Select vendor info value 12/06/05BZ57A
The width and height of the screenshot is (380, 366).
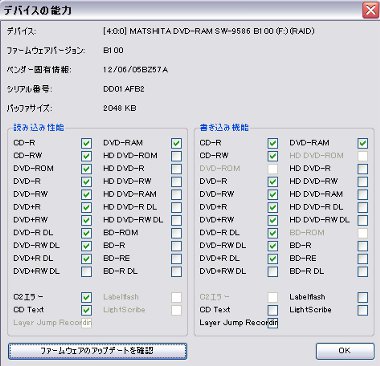(x=135, y=70)
